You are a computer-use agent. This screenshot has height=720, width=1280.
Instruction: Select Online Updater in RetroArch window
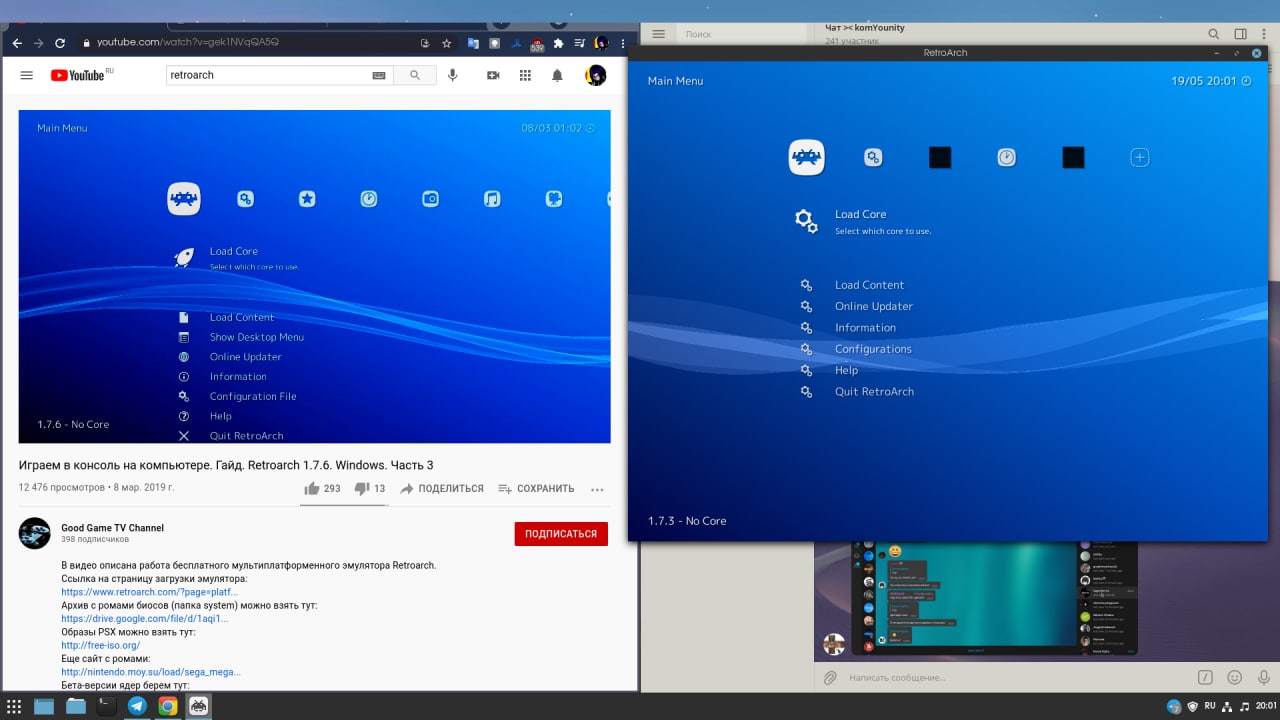pos(873,306)
